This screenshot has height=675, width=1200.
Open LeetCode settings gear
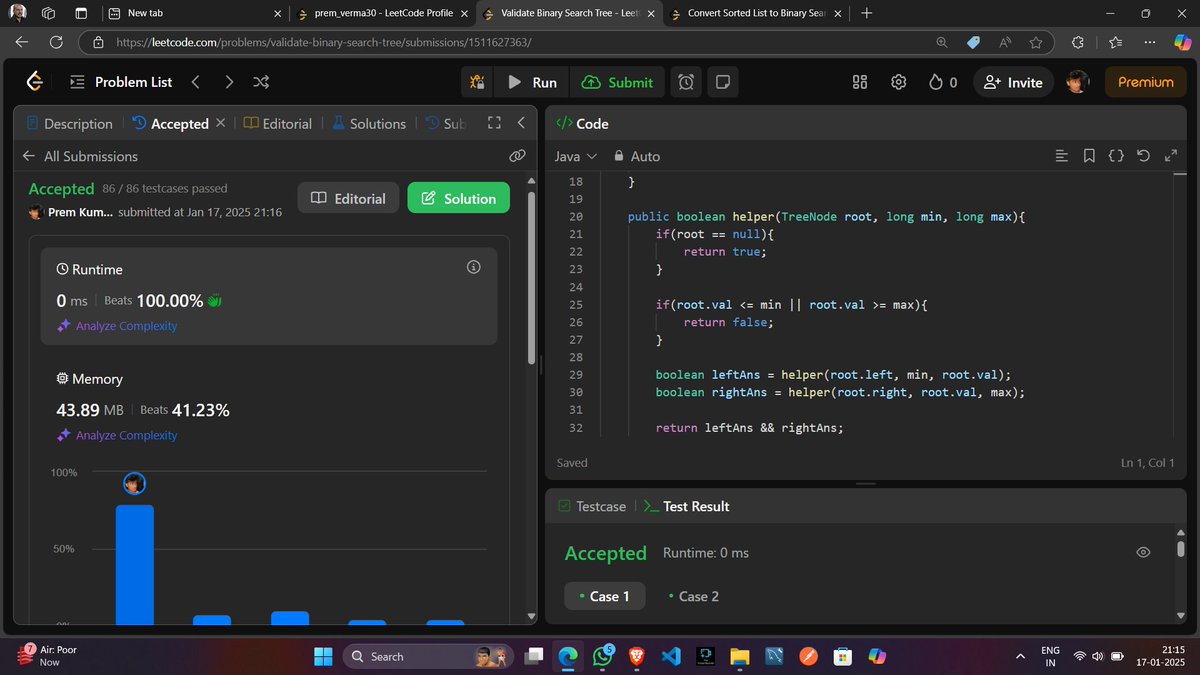pyautogui.click(x=899, y=82)
